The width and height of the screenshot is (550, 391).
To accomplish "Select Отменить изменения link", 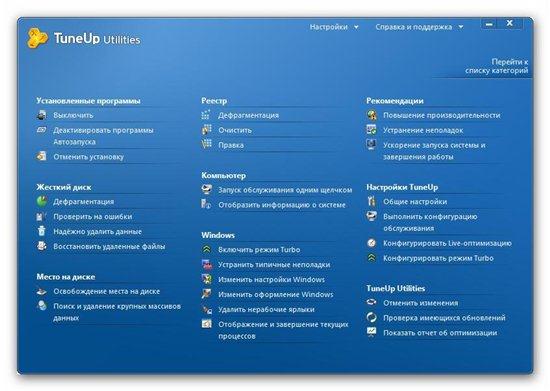I will (421, 303).
